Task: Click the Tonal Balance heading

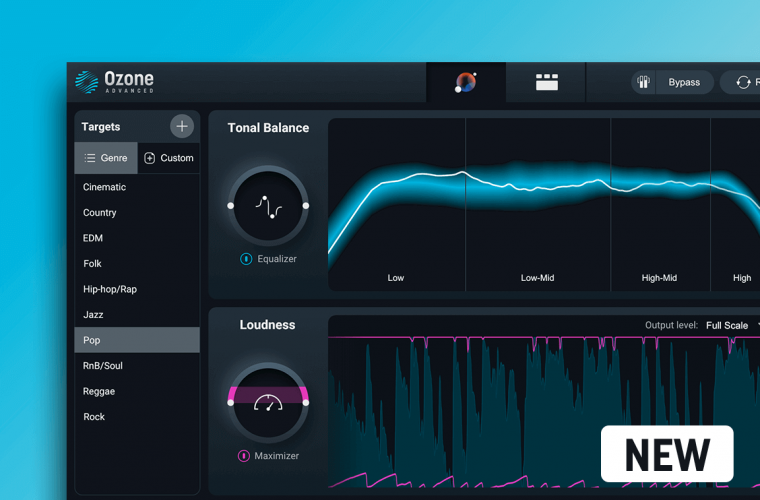Action: 269,128
